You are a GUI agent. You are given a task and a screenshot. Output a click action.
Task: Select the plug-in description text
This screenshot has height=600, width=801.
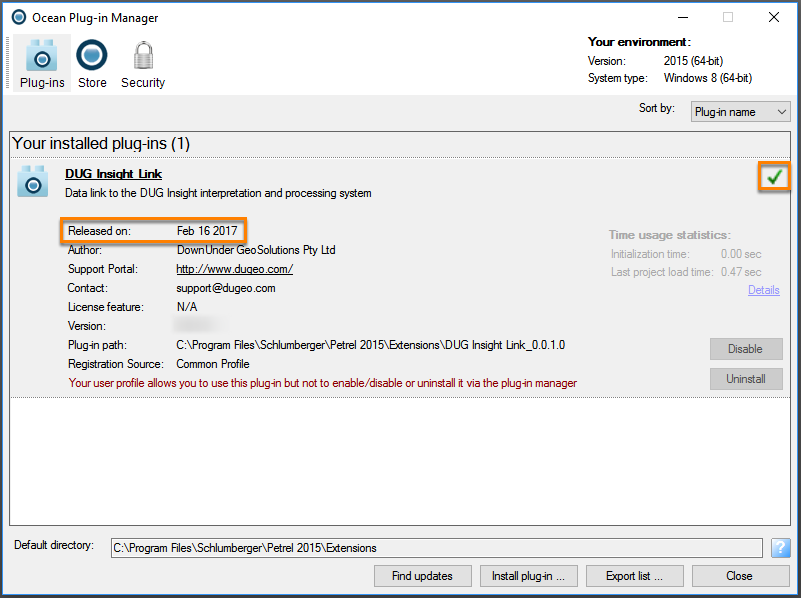tap(218, 193)
